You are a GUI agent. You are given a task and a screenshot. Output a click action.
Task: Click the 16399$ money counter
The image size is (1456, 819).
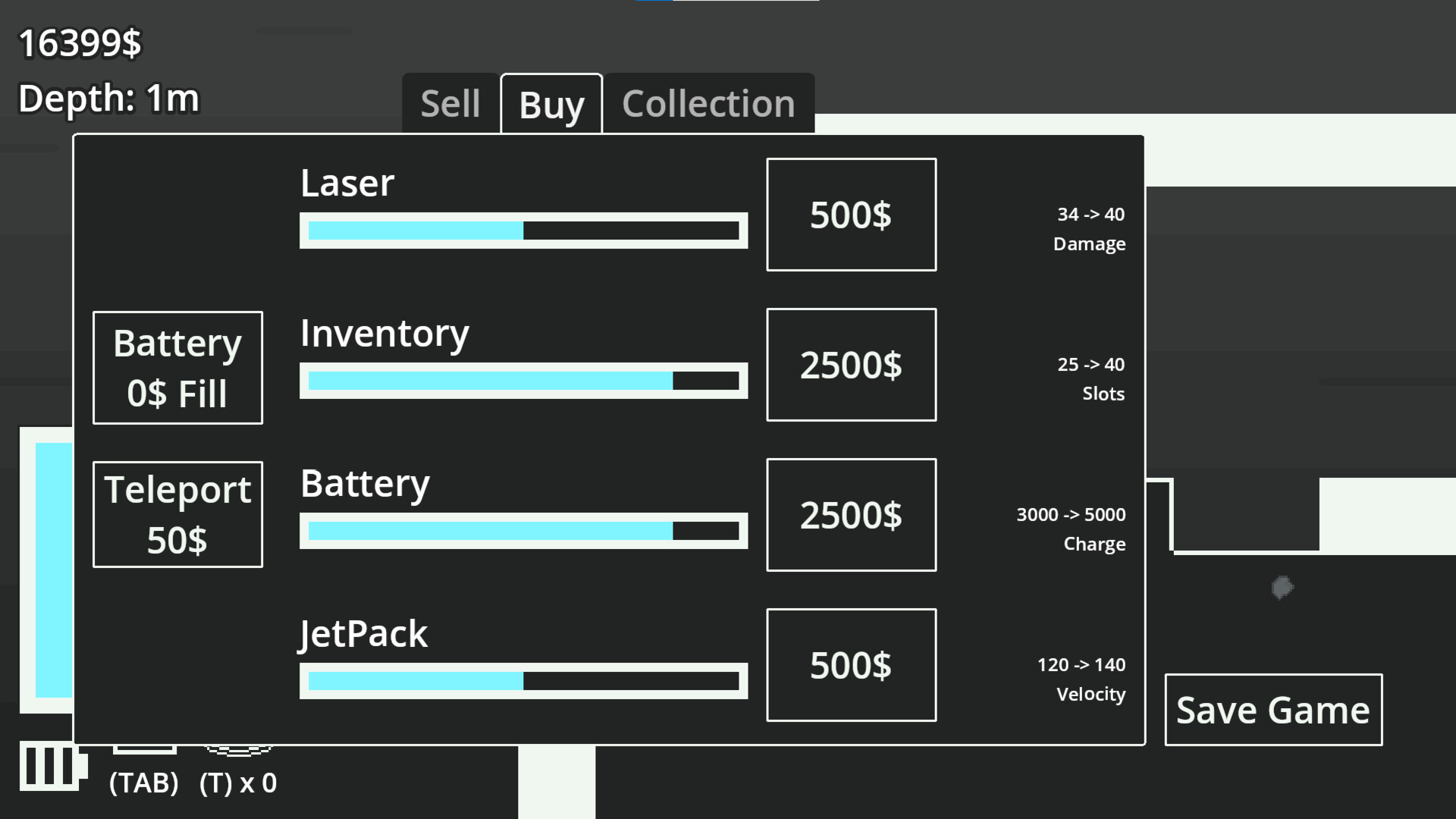point(80,43)
